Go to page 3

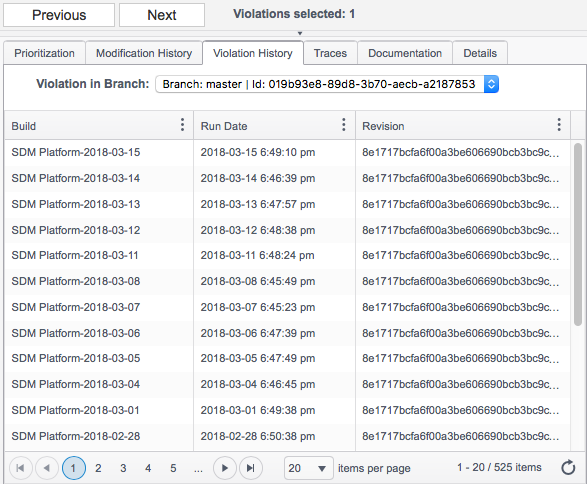[x=123, y=468]
